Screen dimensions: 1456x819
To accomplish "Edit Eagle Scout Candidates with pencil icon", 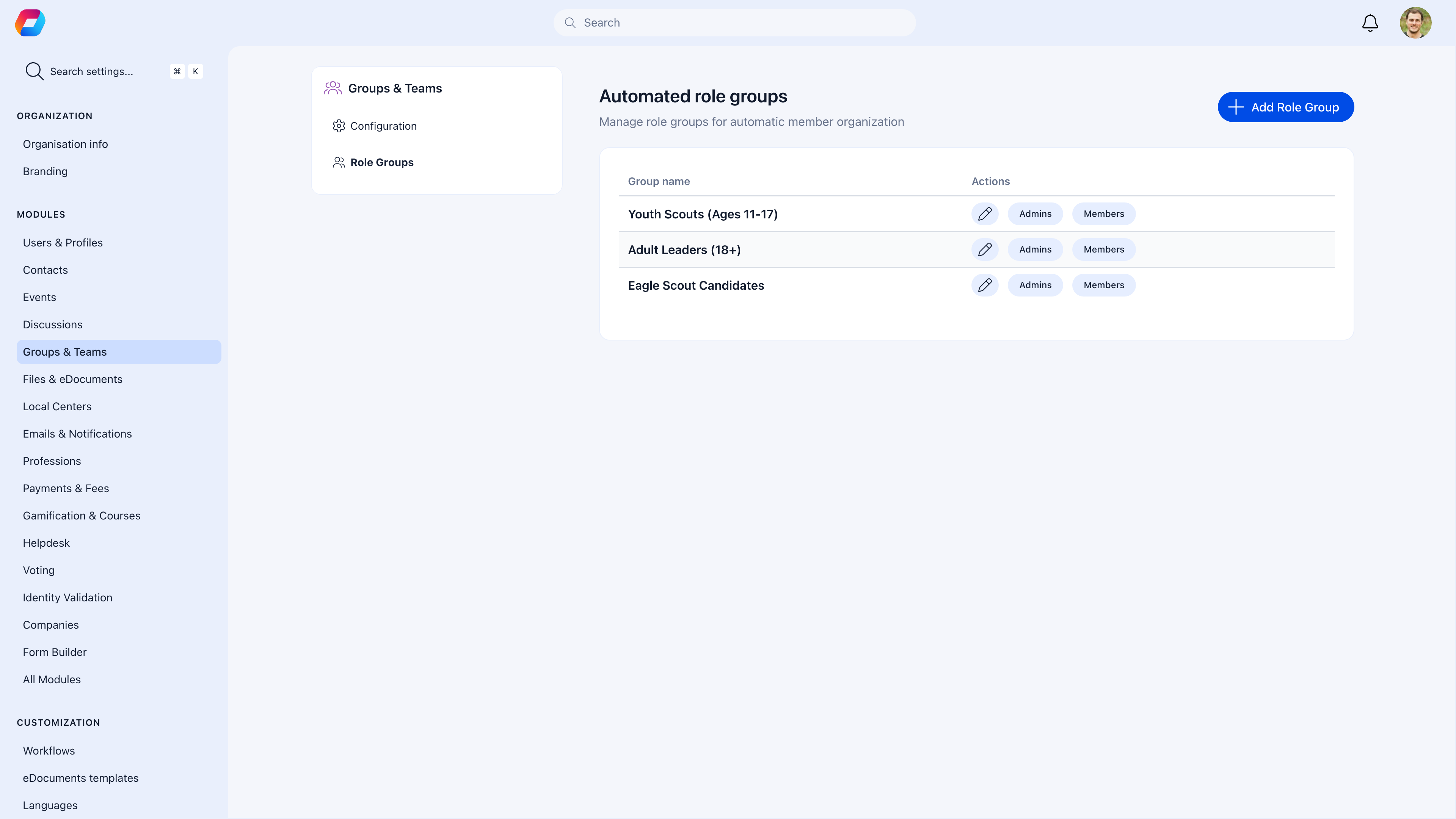I will [985, 285].
